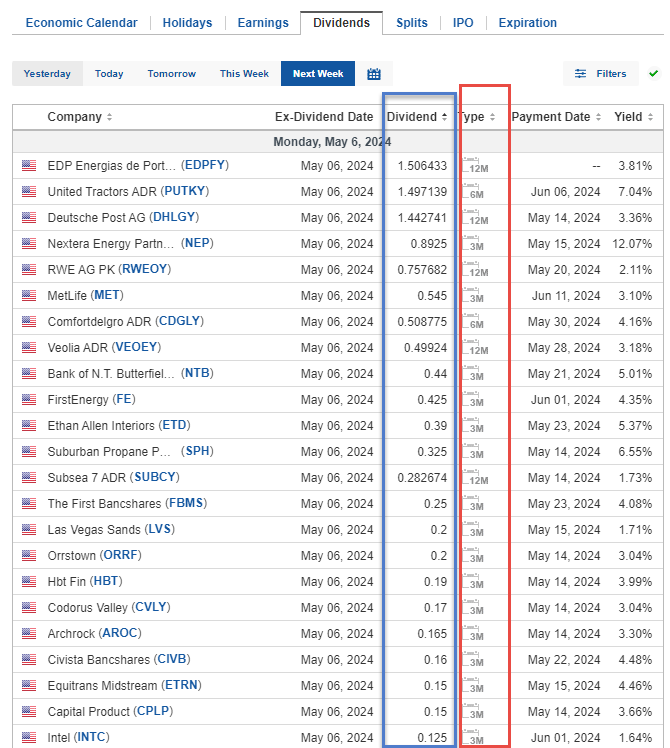Click the Jun 11, 2024 payment date
Viewport: 670px width, 748px height.
click(x=565, y=296)
